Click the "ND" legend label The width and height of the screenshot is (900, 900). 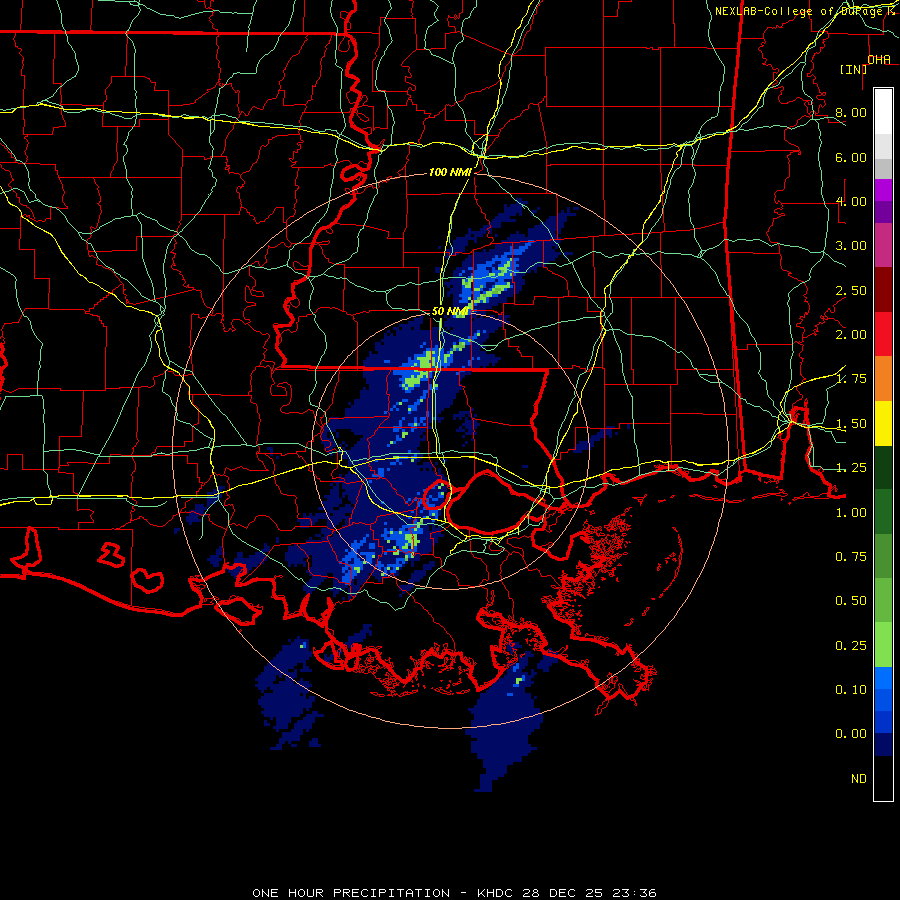pyautogui.click(x=859, y=779)
